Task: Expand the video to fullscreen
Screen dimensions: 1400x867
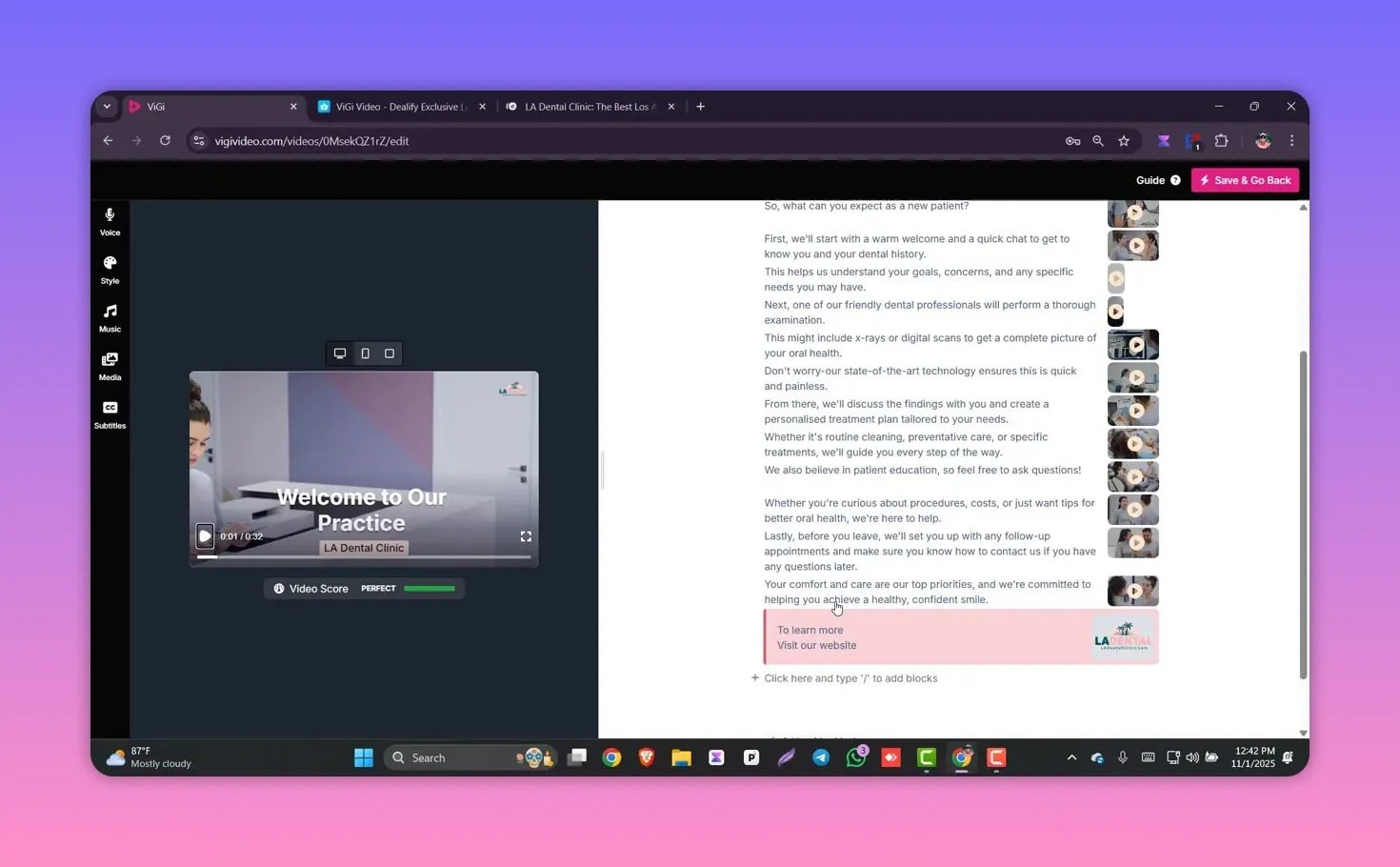Action: (526, 536)
